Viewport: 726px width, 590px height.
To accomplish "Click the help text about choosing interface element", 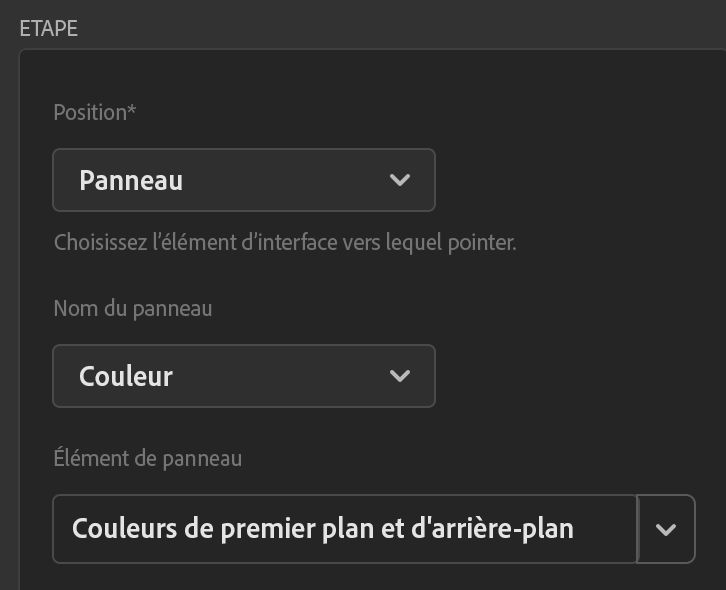I will tap(284, 242).
